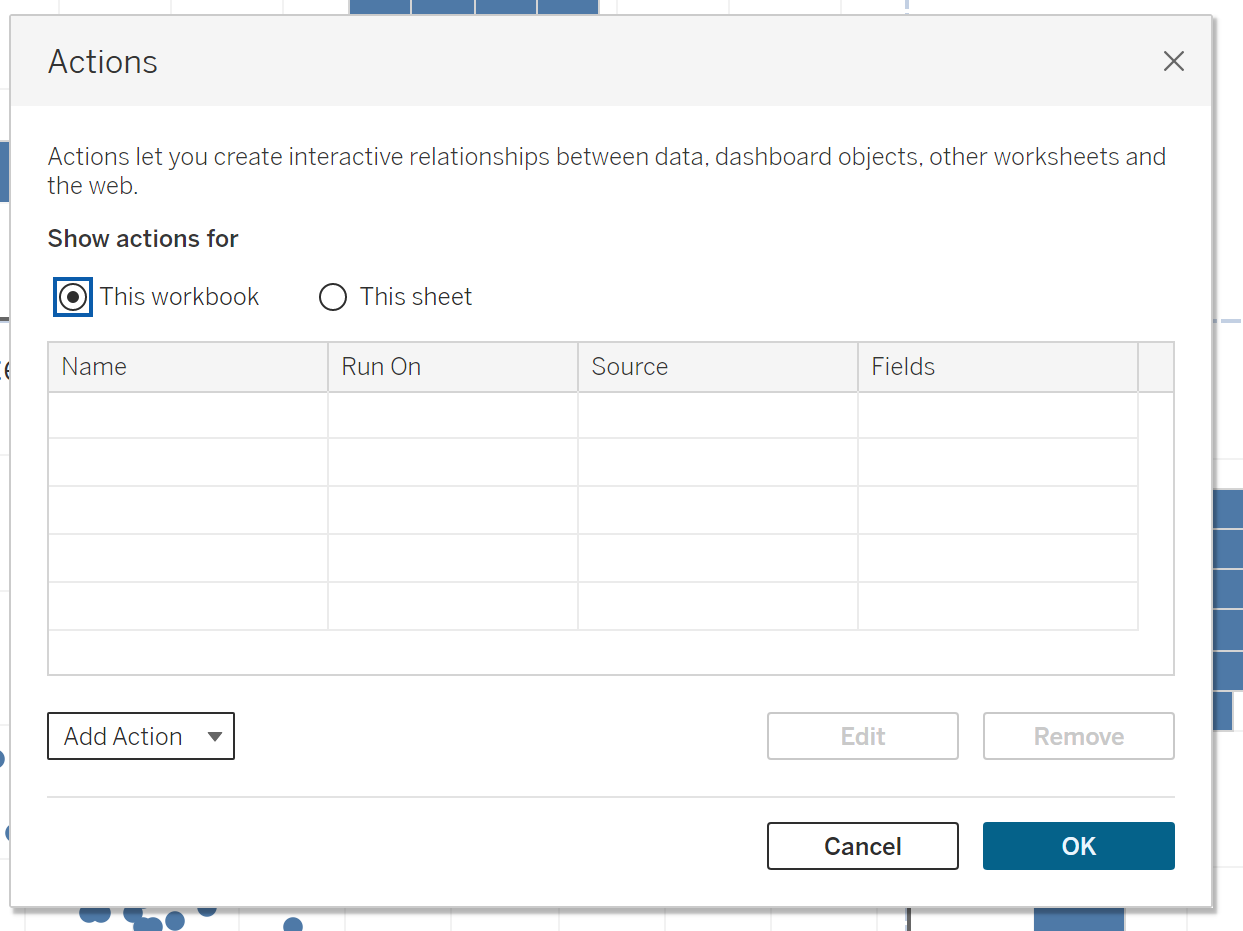This screenshot has height=931, width=1243.
Task: Close the Actions dialog with the X
Action: coord(1173,62)
